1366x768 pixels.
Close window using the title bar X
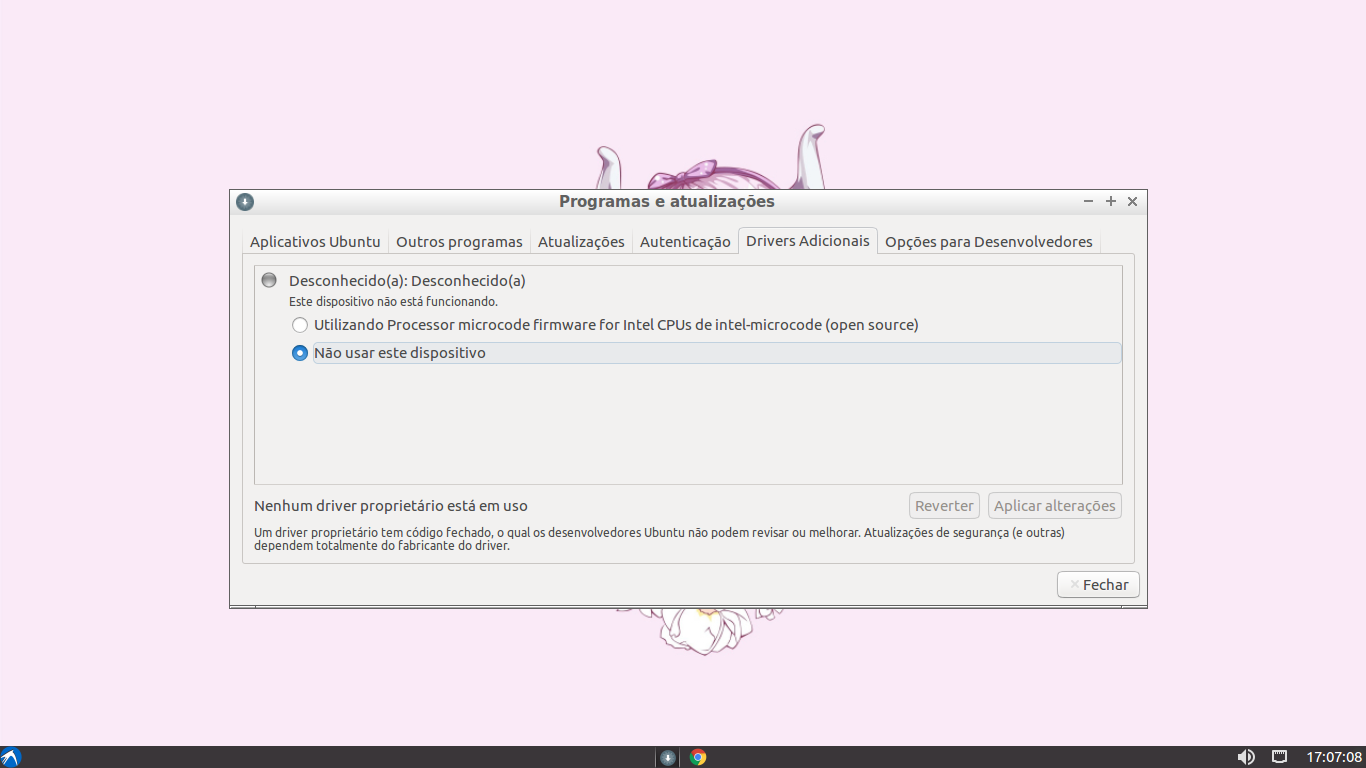pos(1133,201)
